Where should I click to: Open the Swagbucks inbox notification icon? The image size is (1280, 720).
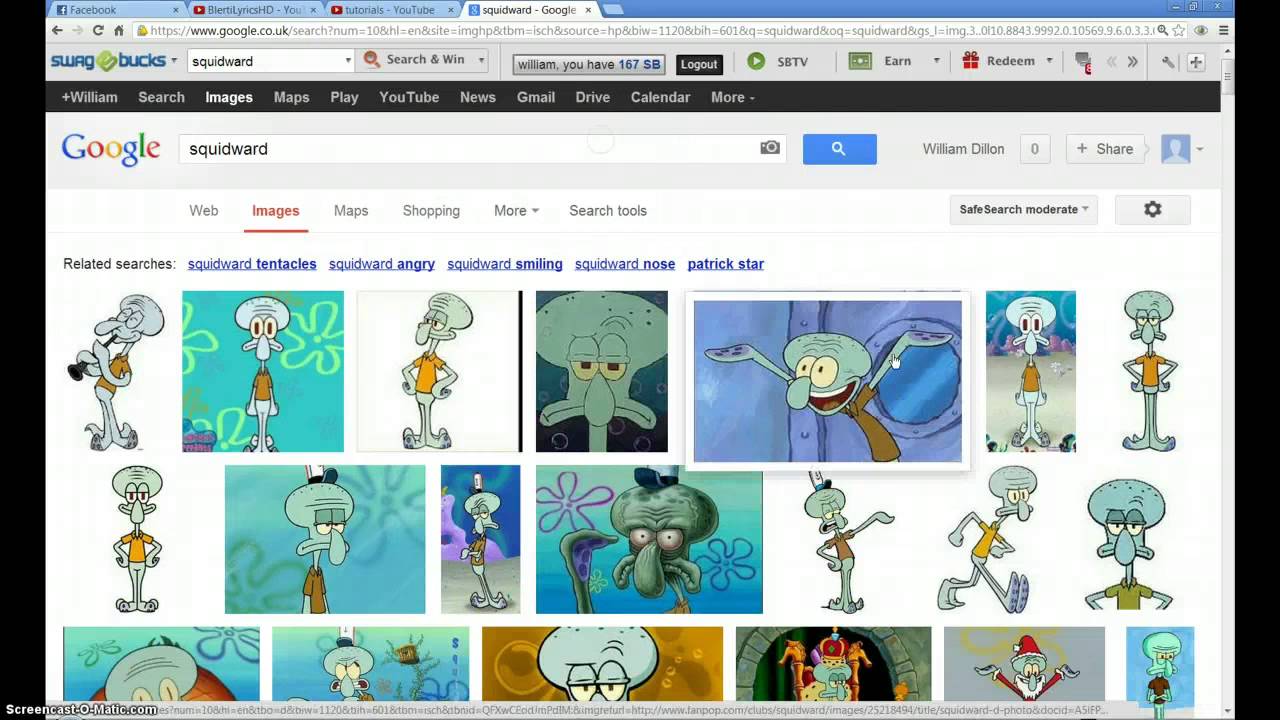coord(1083,62)
